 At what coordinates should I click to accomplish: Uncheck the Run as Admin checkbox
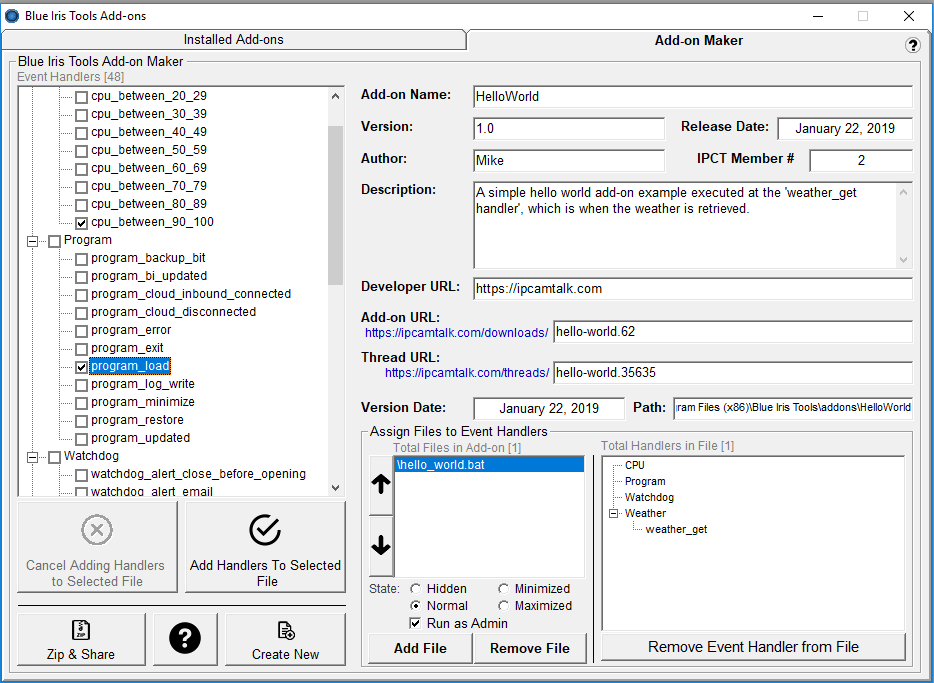[416, 623]
